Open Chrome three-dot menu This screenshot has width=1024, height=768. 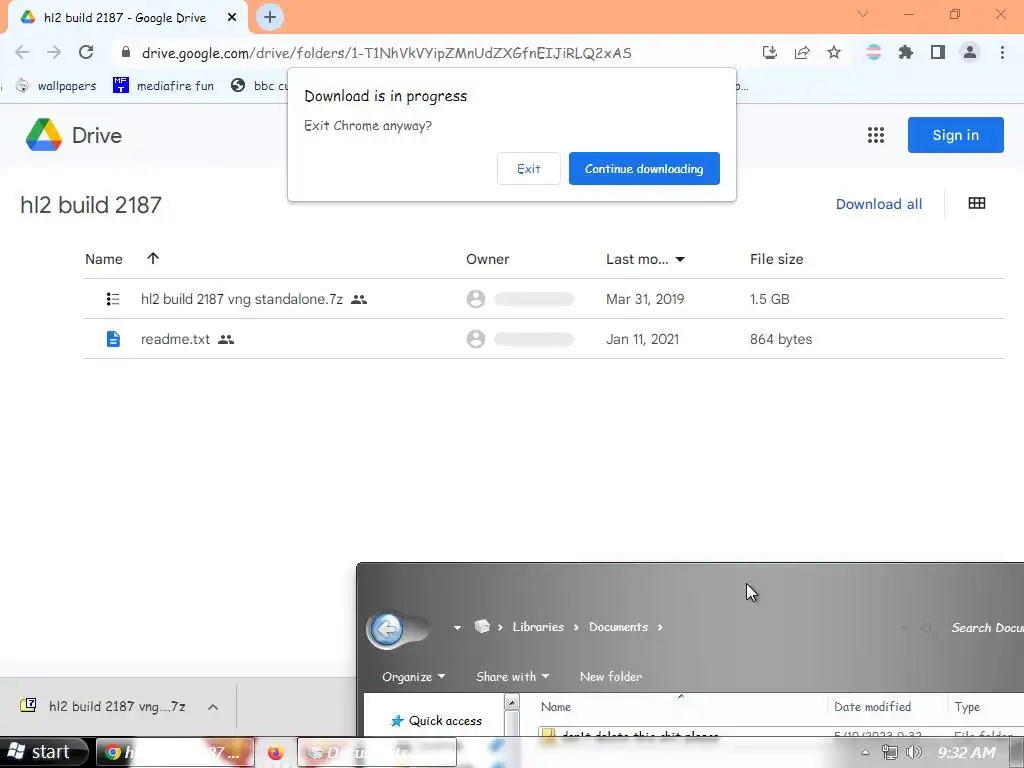[x=1002, y=52]
